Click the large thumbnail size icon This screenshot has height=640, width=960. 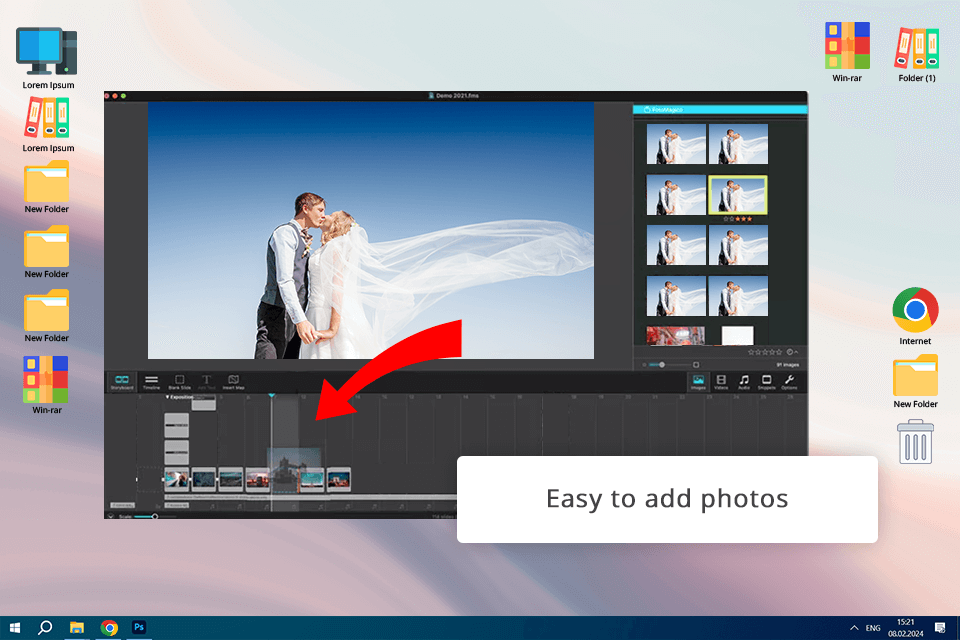(x=696, y=365)
